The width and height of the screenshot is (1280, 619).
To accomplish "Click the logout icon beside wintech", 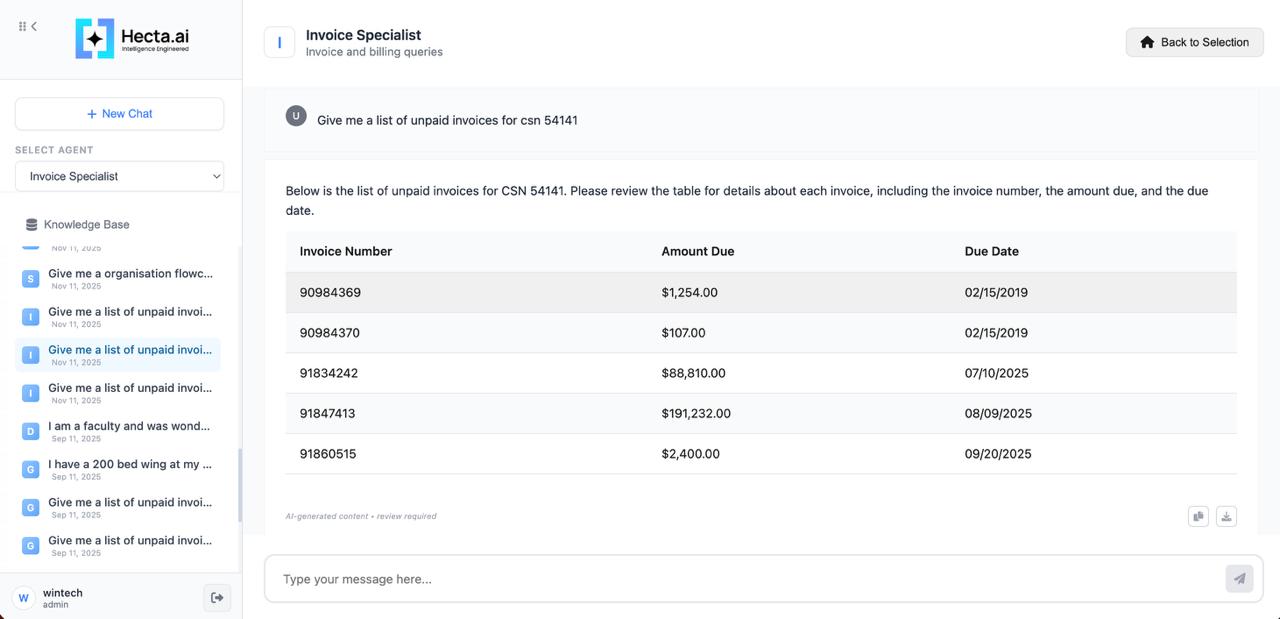I will pyautogui.click(x=216, y=598).
